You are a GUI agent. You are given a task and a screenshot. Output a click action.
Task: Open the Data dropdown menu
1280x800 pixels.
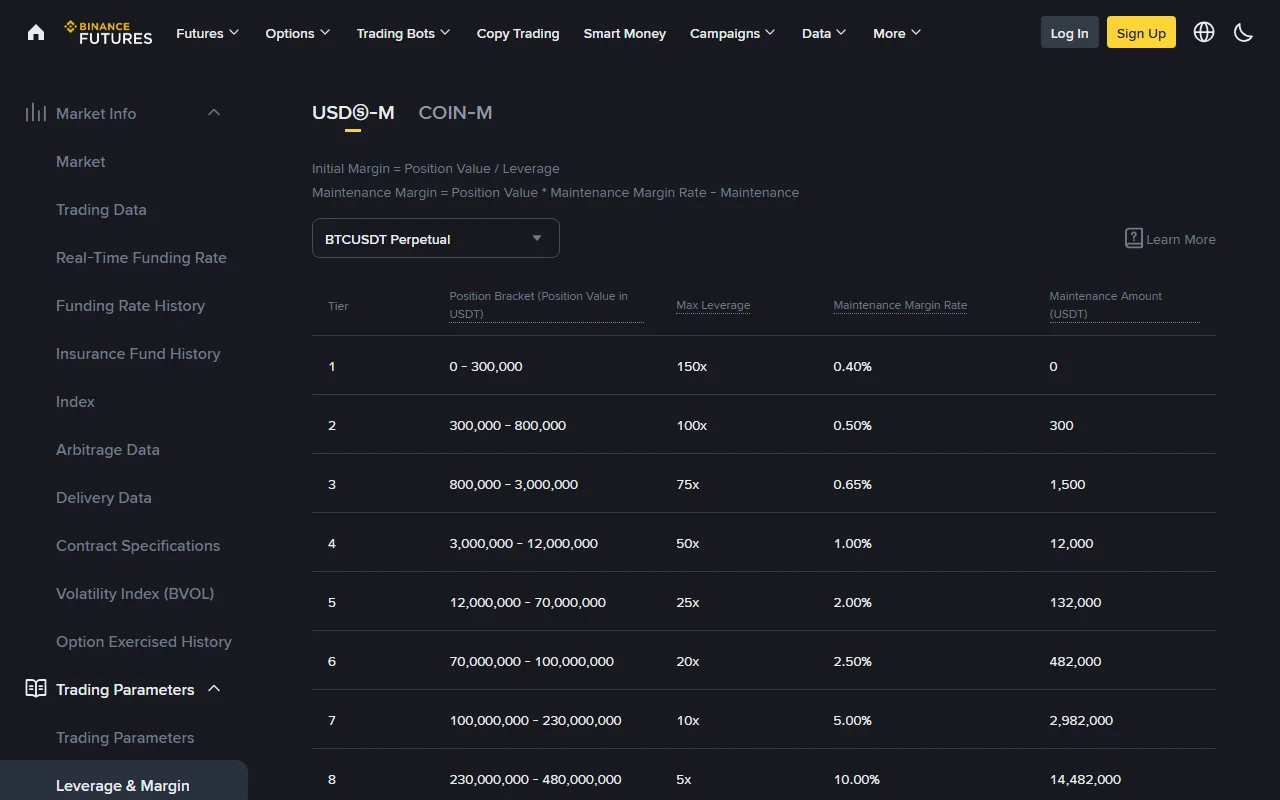point(824,33)
